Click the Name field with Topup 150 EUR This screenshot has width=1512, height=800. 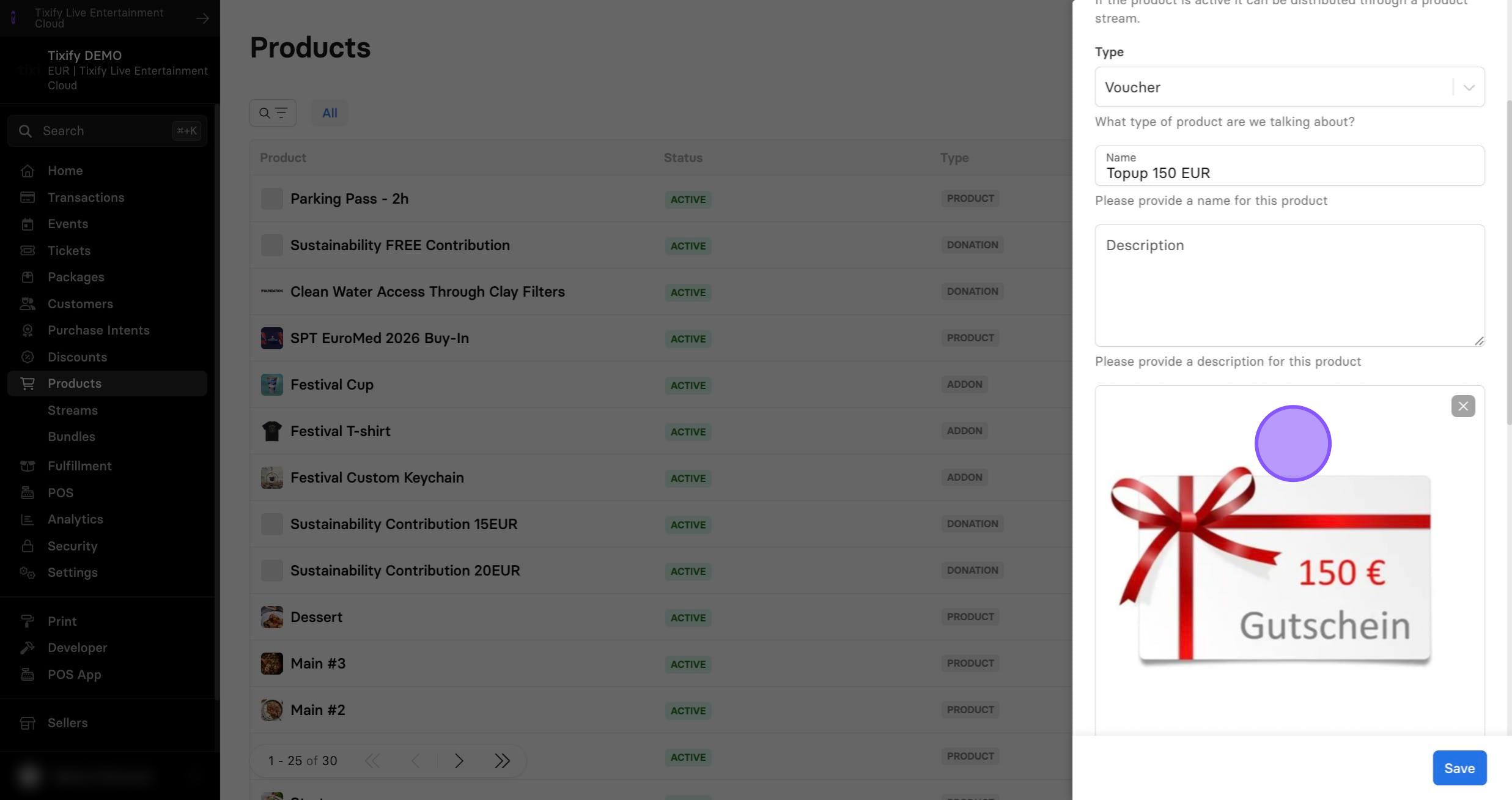click(x=1289, y=166)
